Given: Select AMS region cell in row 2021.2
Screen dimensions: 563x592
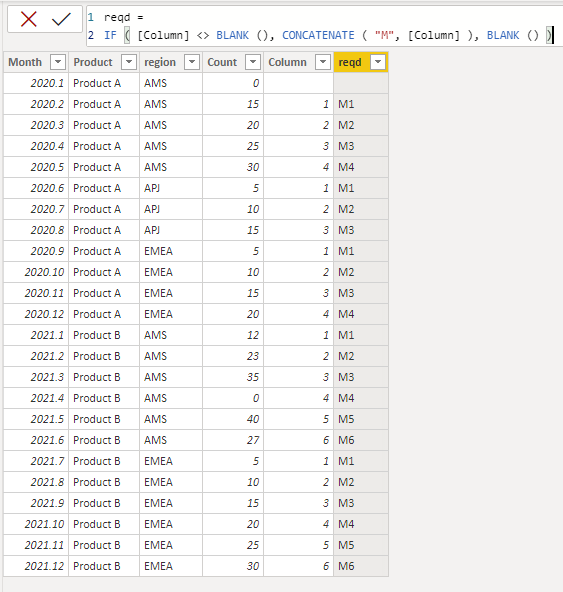Looking at the screenshot, I should click(x=171, y=356).
